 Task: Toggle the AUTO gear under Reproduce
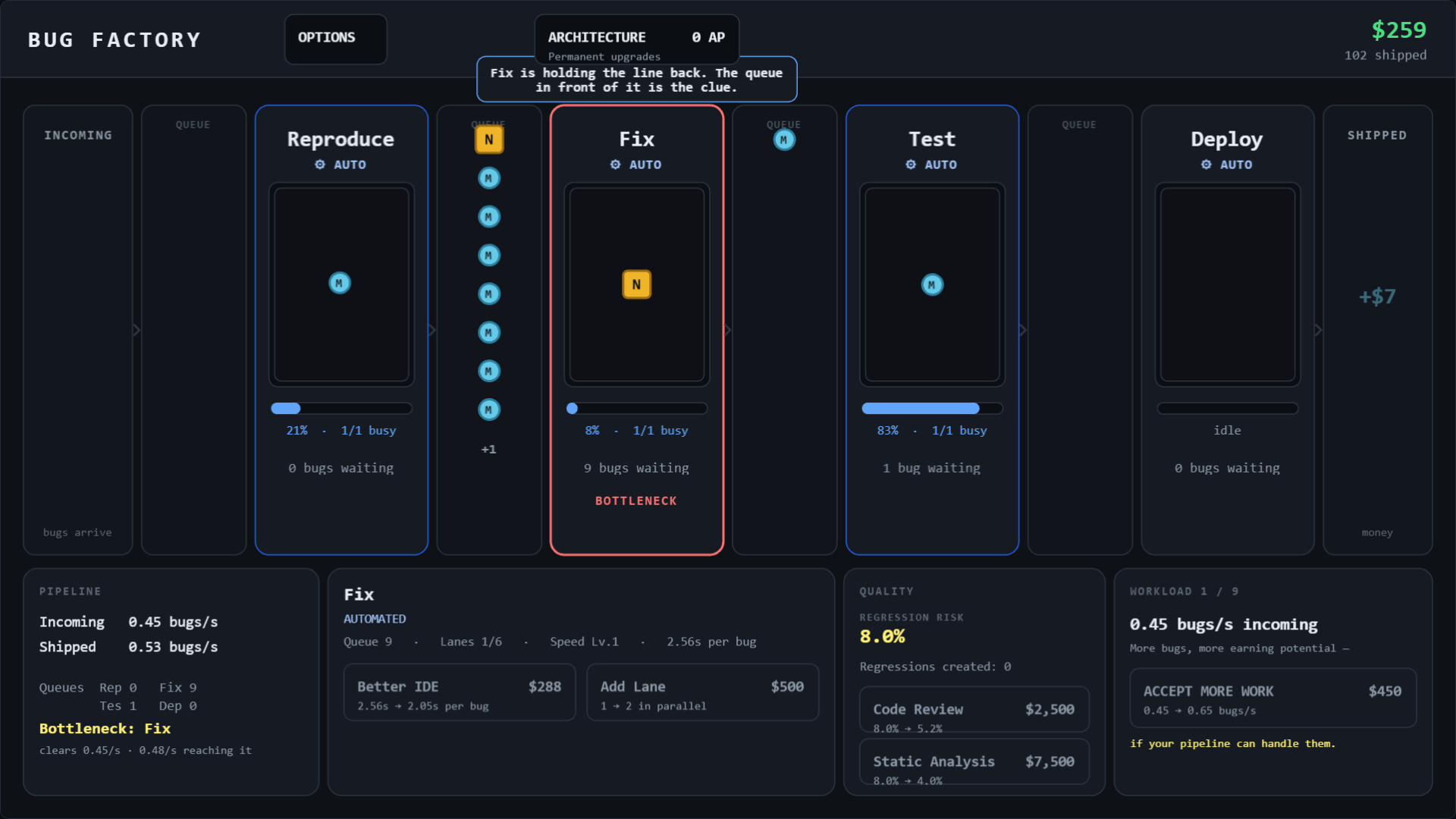[x=340, y=165]
